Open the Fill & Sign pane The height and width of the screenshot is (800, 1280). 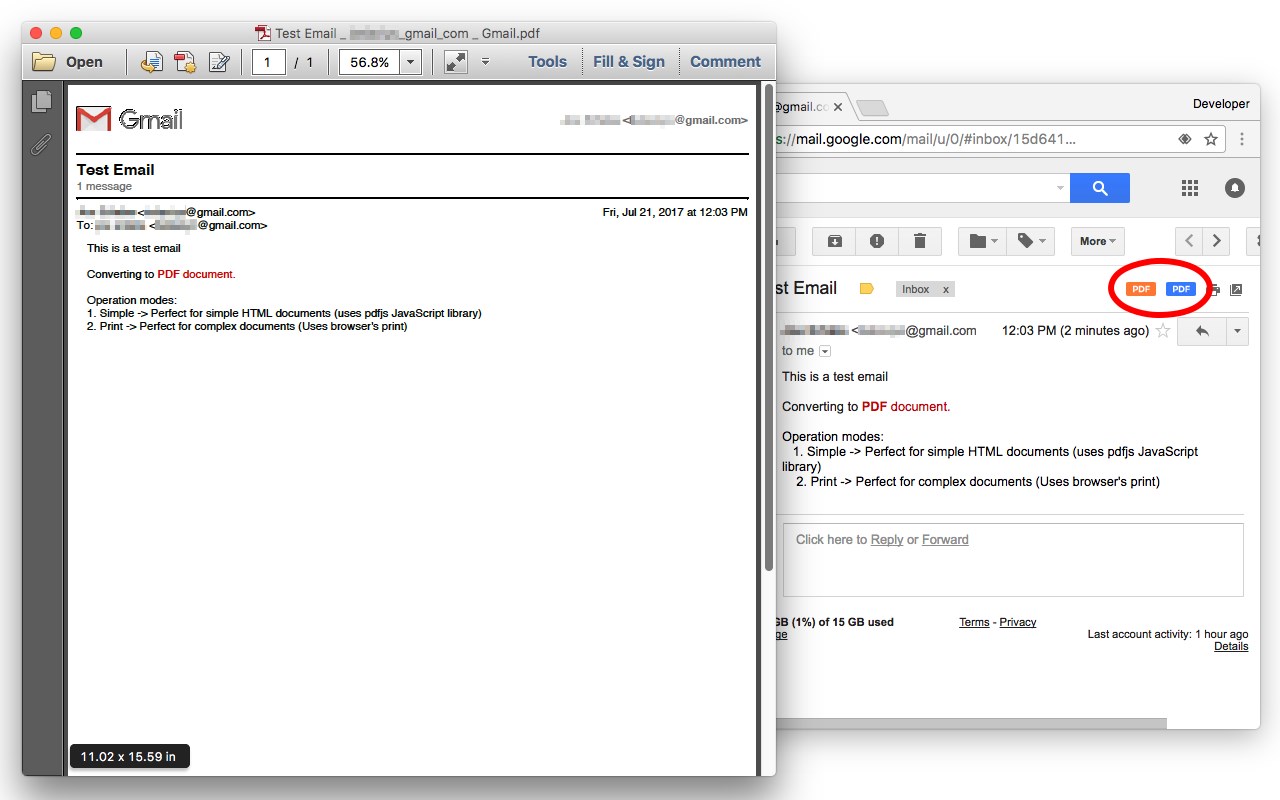point(629,62)
